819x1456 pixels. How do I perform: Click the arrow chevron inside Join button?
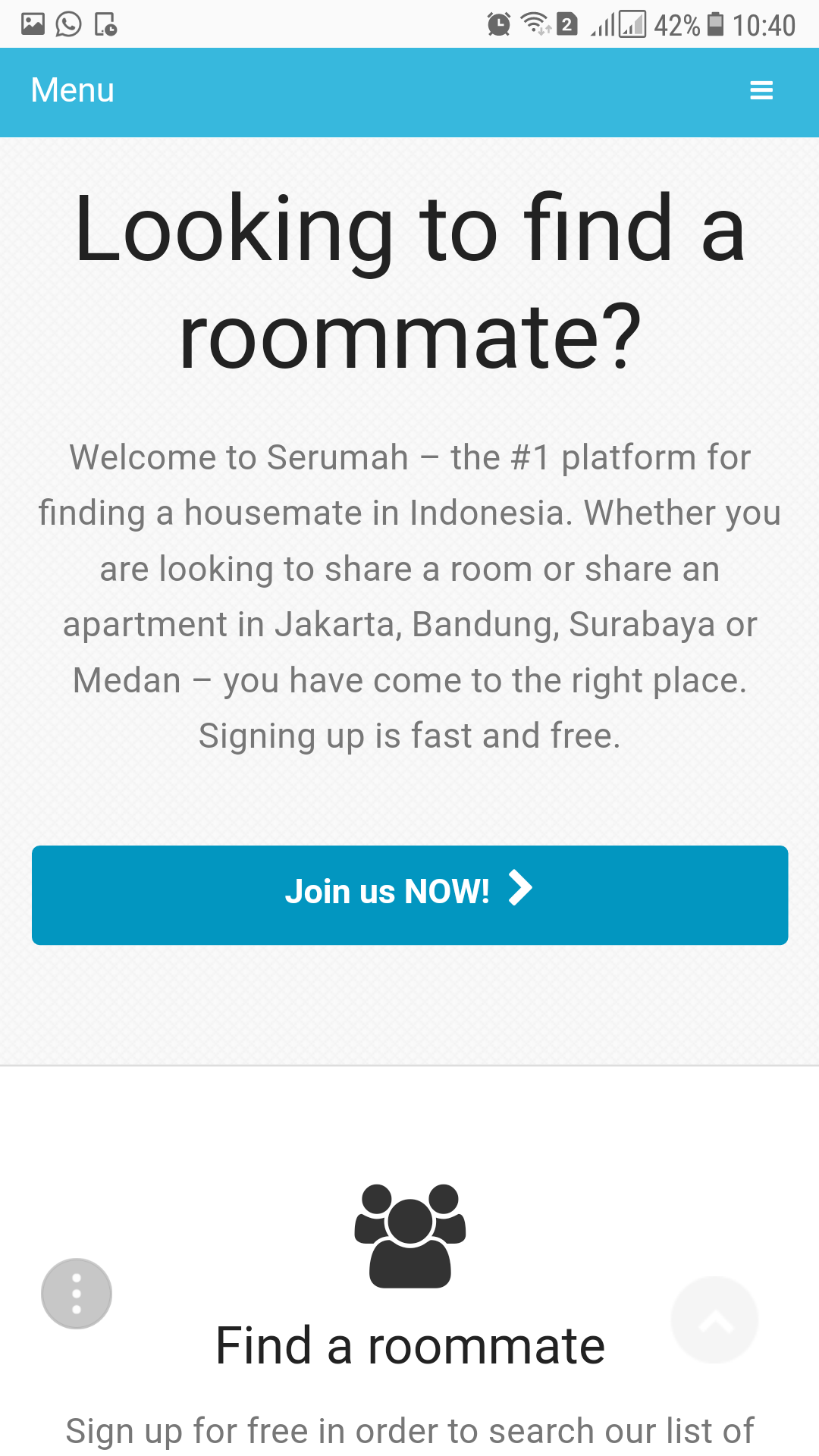tap(520, 889)
